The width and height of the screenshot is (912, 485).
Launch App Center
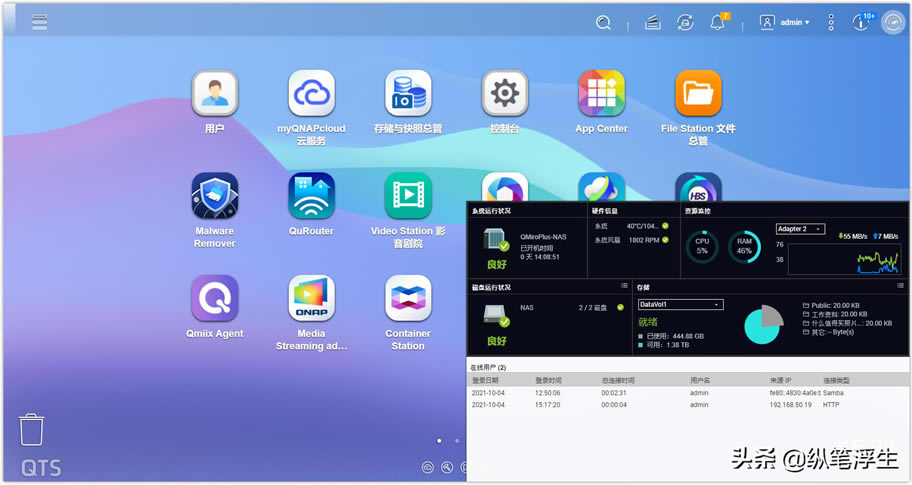(601, 93)
